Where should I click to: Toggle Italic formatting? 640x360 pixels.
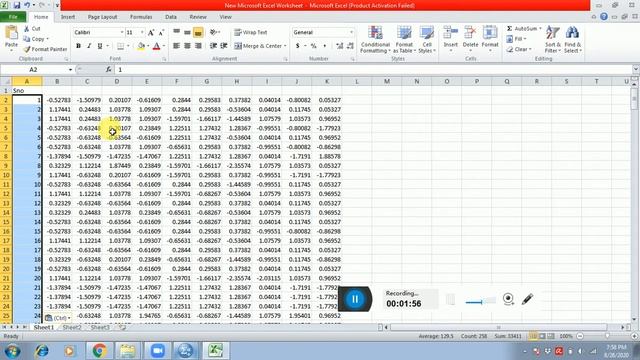(x=89, y=46)
